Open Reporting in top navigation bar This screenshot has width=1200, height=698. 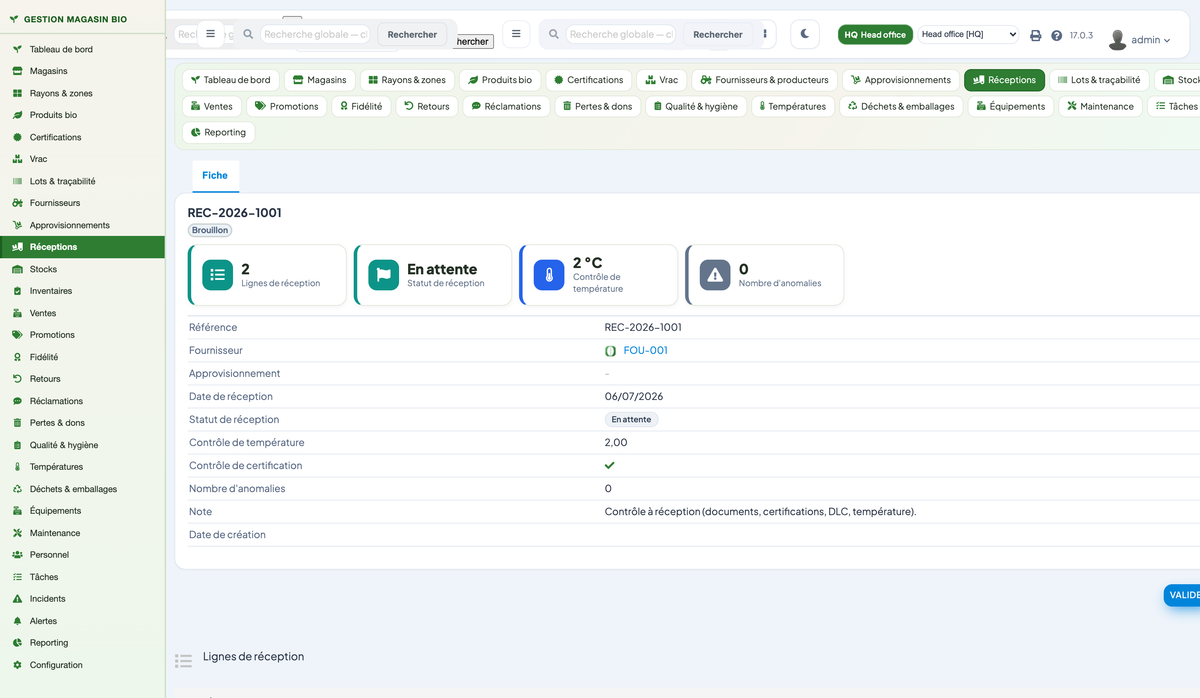click(x=219, y=132)
